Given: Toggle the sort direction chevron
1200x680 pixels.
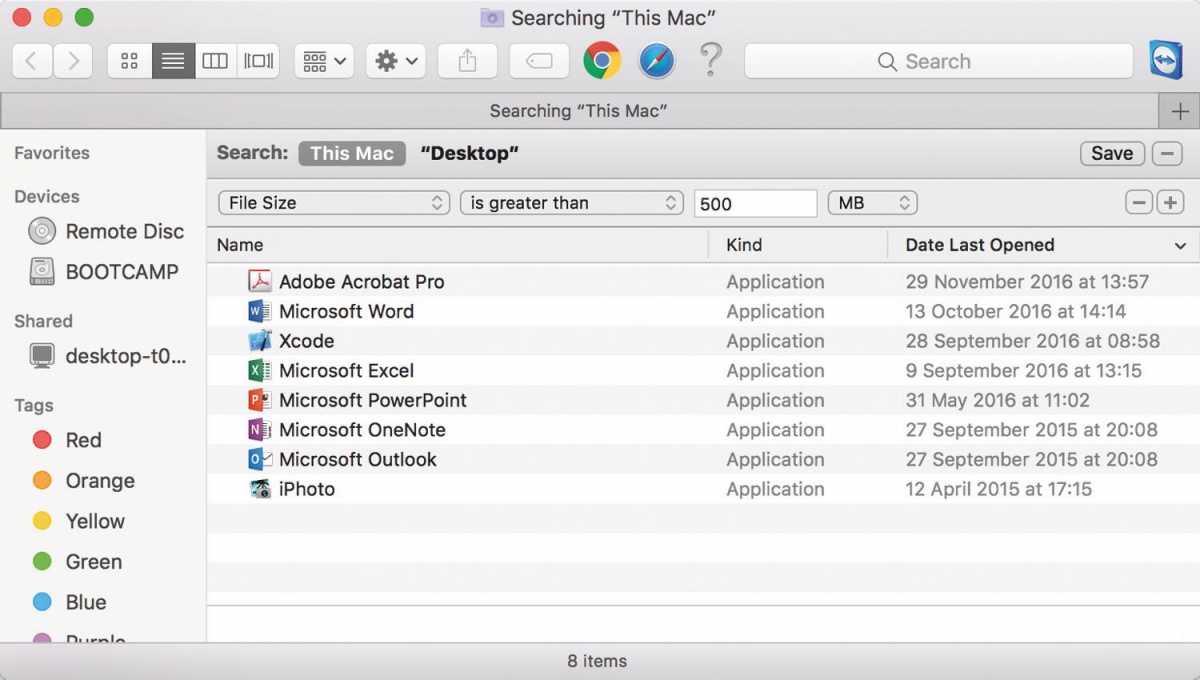Looking at the screenshot, I should pos(1180,246).
